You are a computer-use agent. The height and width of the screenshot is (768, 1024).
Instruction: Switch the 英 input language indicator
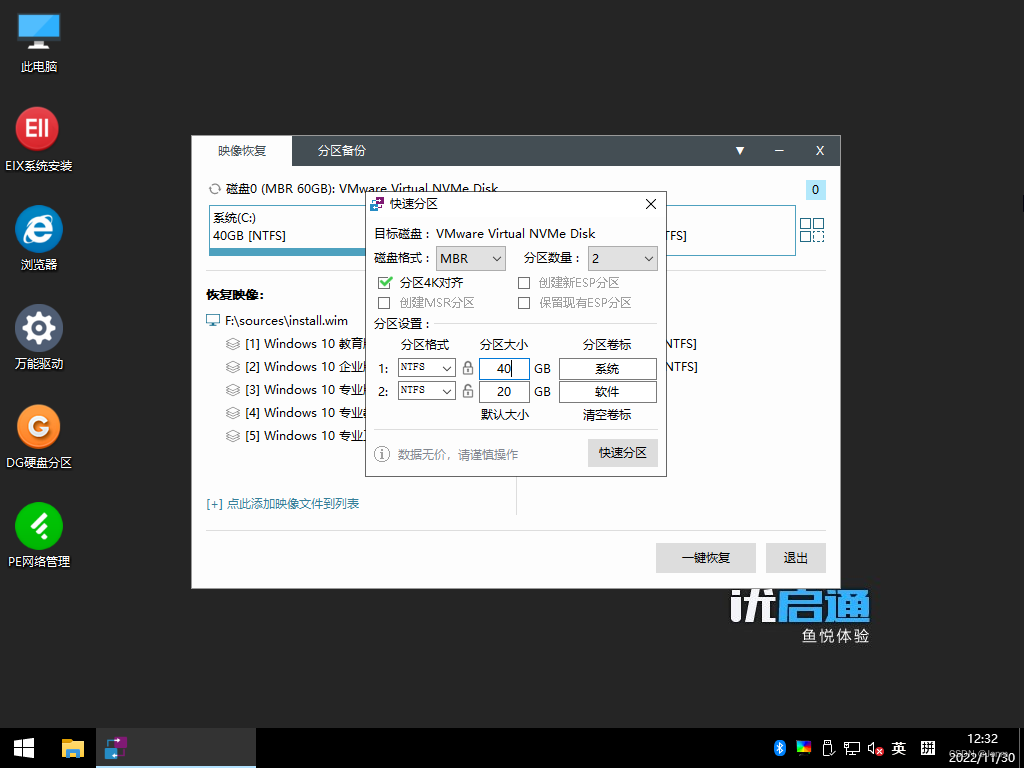pos(899,748)
